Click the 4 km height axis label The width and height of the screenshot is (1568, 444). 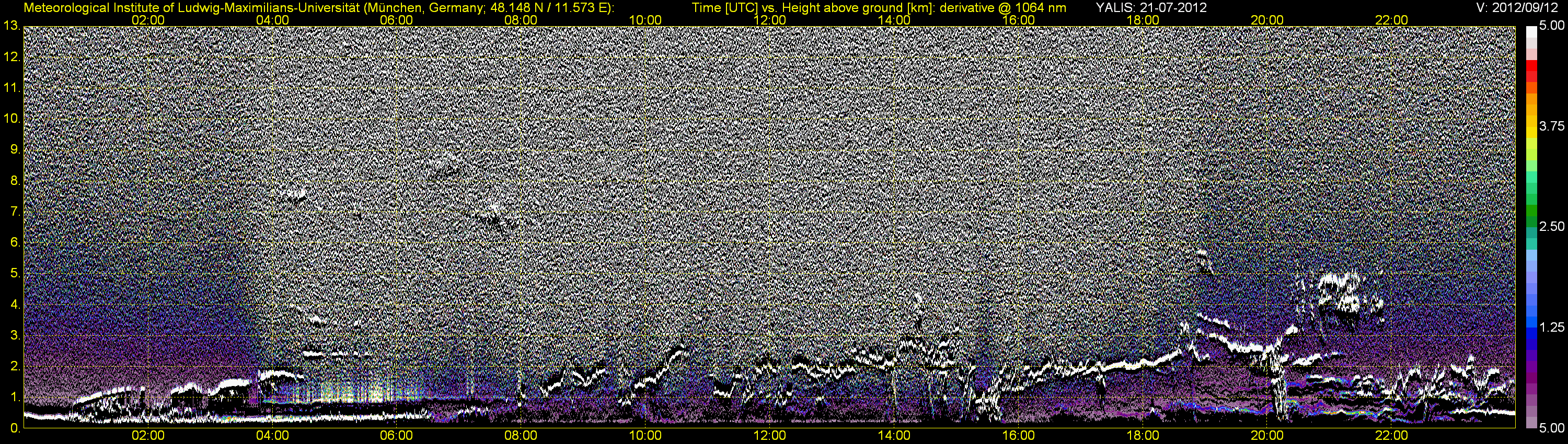point(15,305)
